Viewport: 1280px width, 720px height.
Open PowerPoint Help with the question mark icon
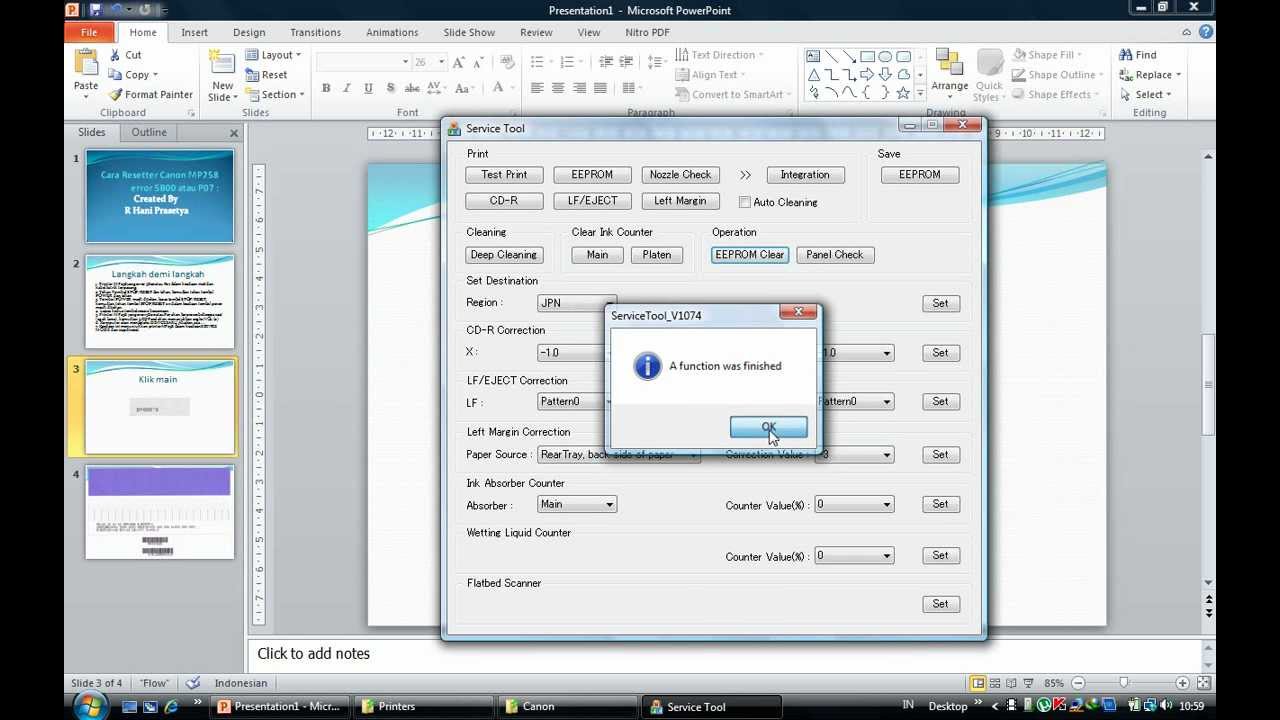(x=1207, y=32)
